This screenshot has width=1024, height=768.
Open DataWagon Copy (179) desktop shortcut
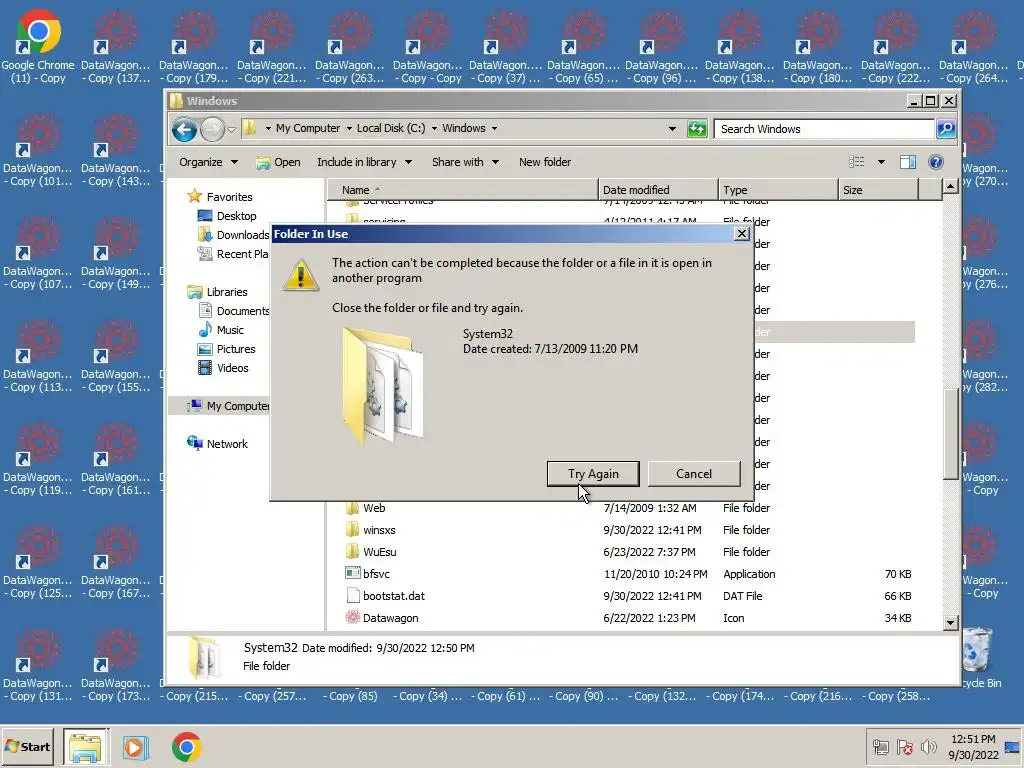(x=194, y=47)
